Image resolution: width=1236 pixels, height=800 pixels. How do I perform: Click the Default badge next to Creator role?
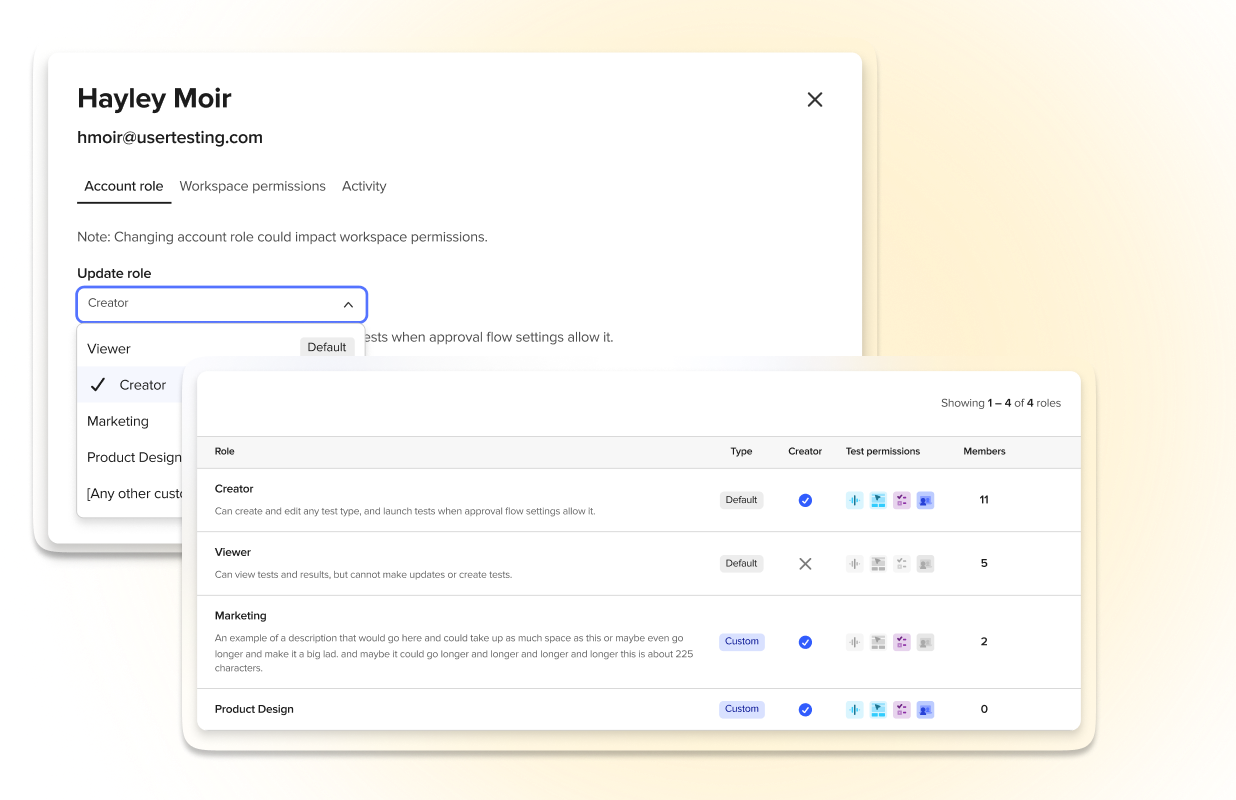741,499
